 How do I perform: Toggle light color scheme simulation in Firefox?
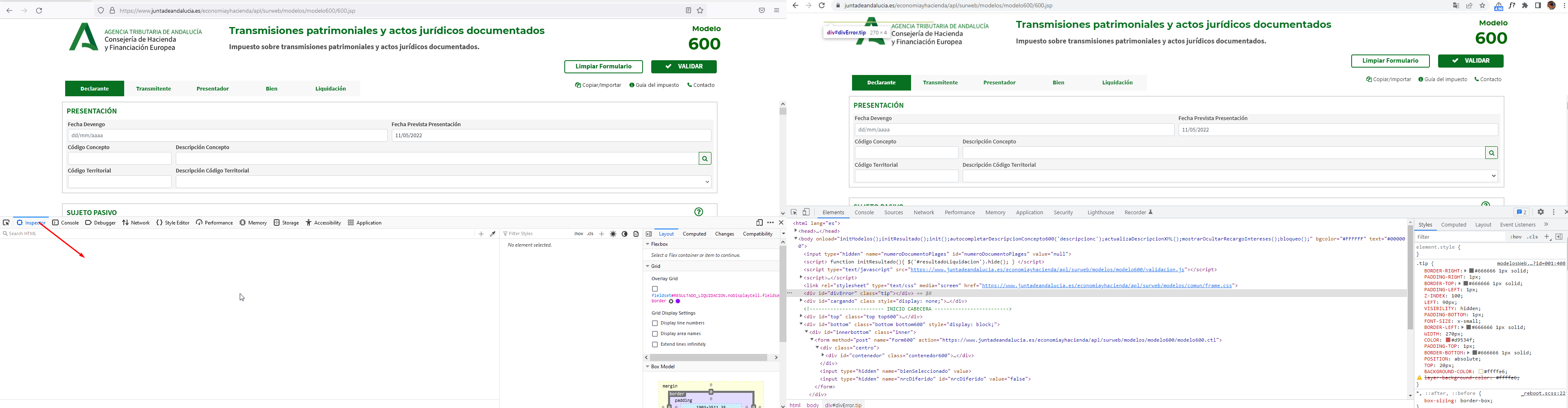tap(613, 234)
